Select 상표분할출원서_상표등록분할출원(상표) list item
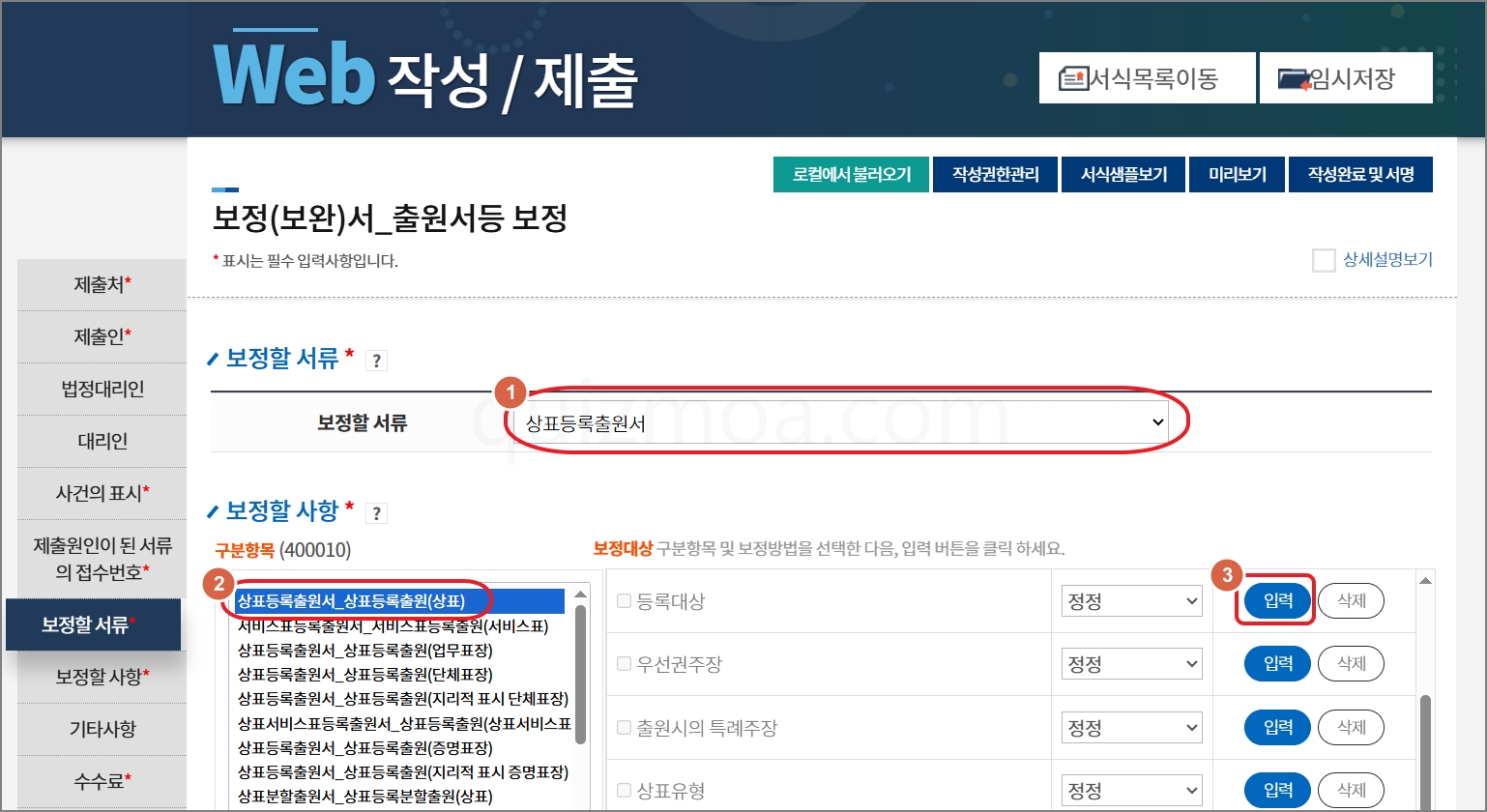Image resolution: width=1487 pixels, height=812 pixels. (399, 797)
